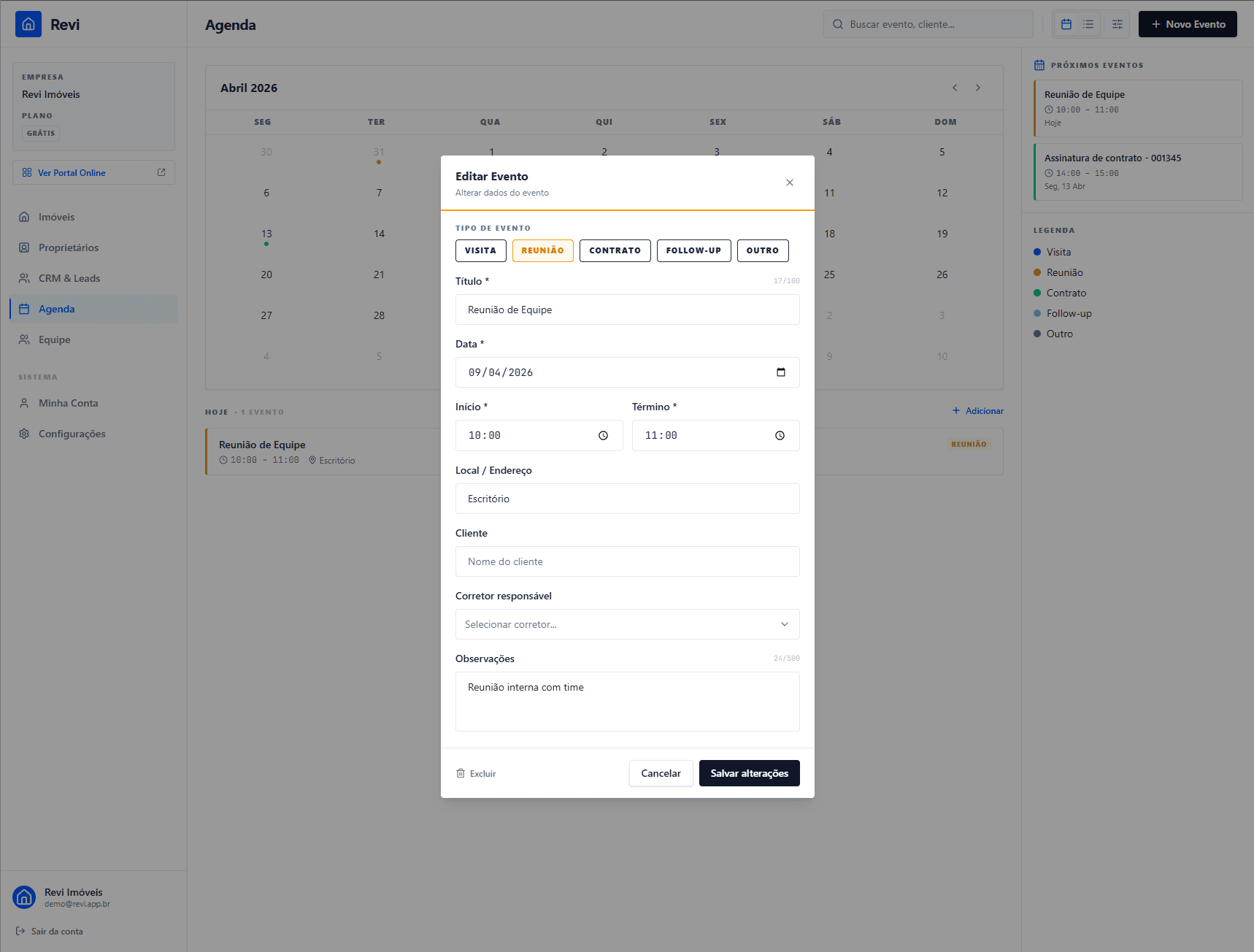Open the agenda filter options
Viewport: 1254px width, 952px height.
click(x=1117, y=24)
